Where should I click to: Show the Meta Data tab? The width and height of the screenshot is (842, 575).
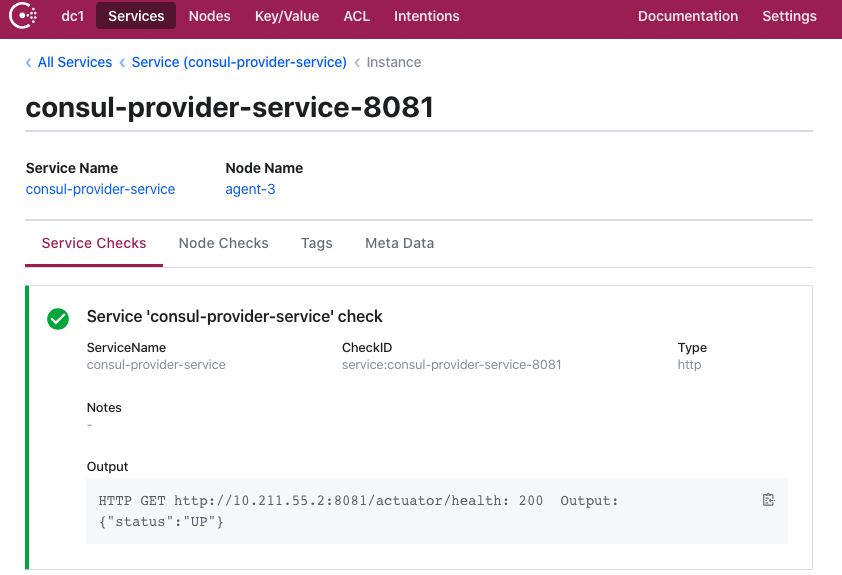tap(399, 243)
